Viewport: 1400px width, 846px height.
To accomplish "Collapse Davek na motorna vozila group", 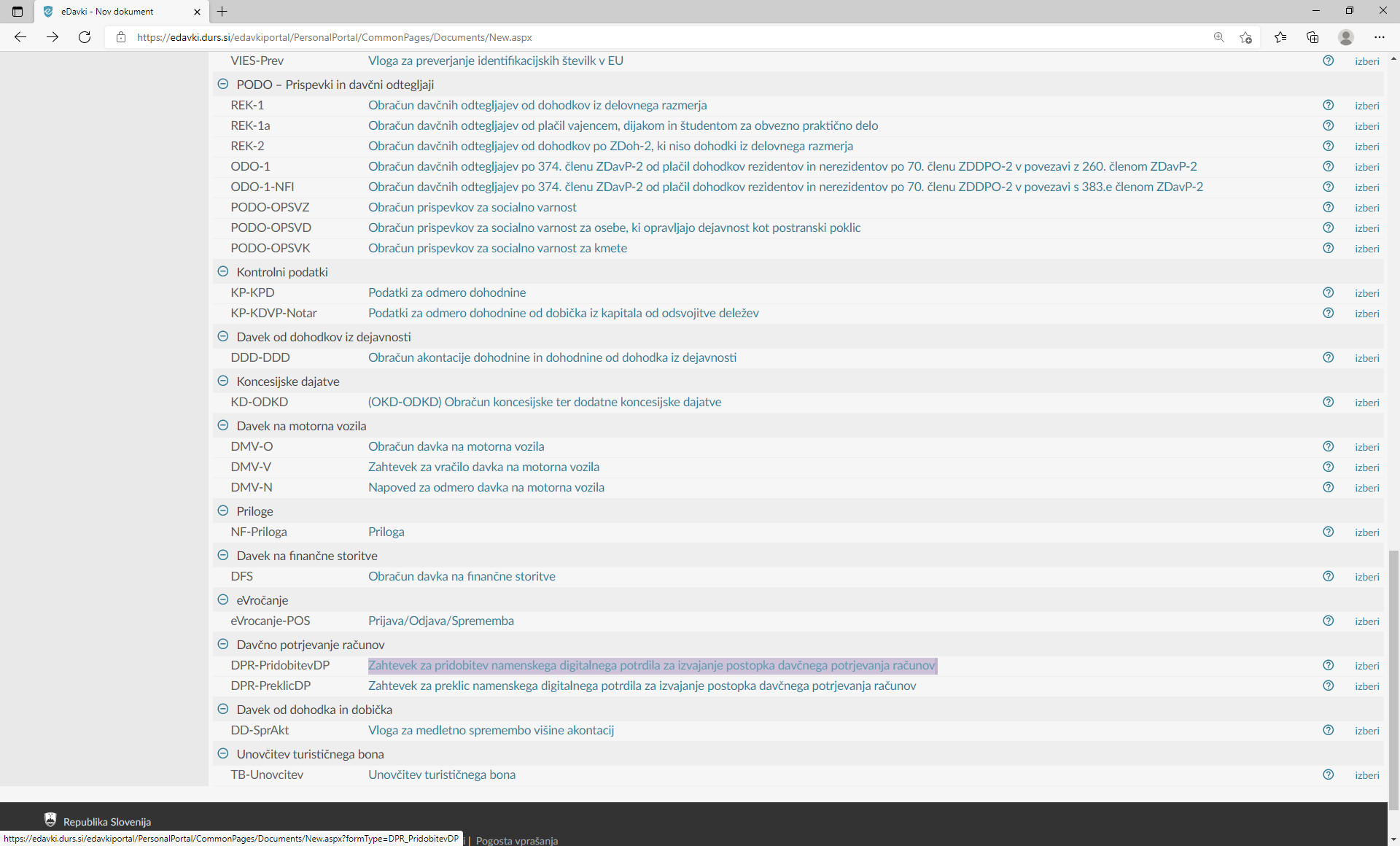I will click(x=223, y=425).
